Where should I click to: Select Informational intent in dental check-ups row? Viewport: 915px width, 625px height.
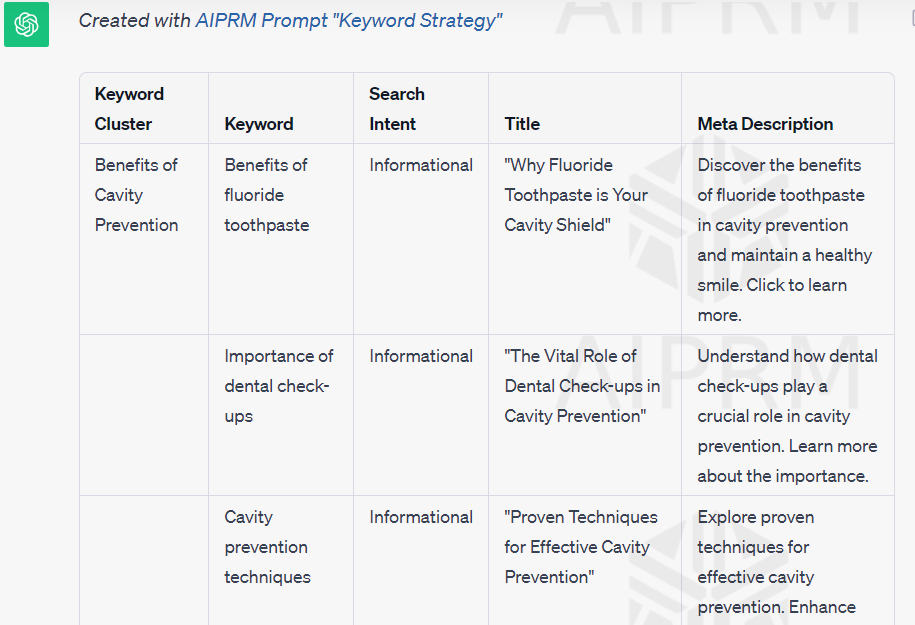[x=421, y=356]
